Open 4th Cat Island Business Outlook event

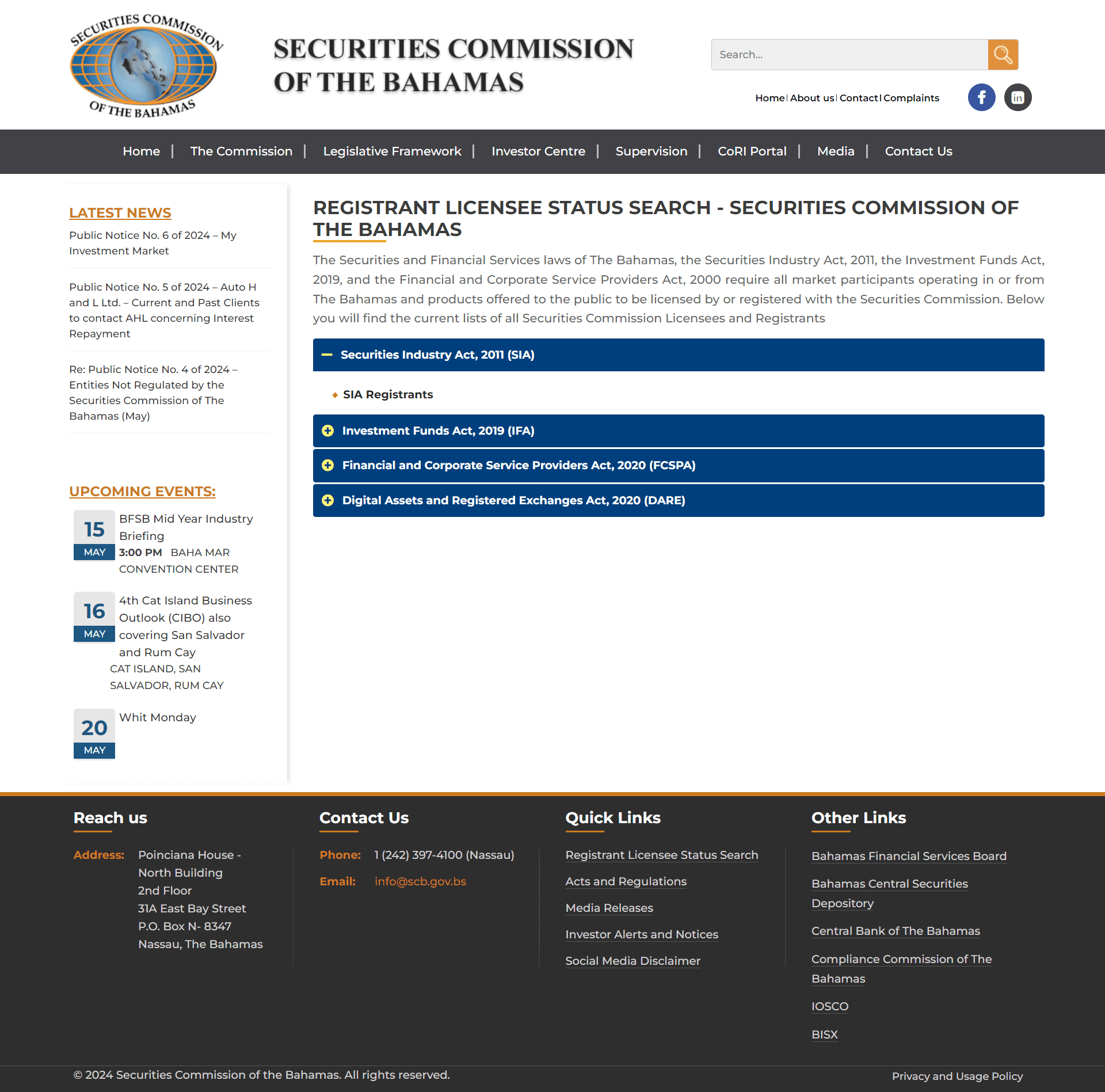coord(185,626)
